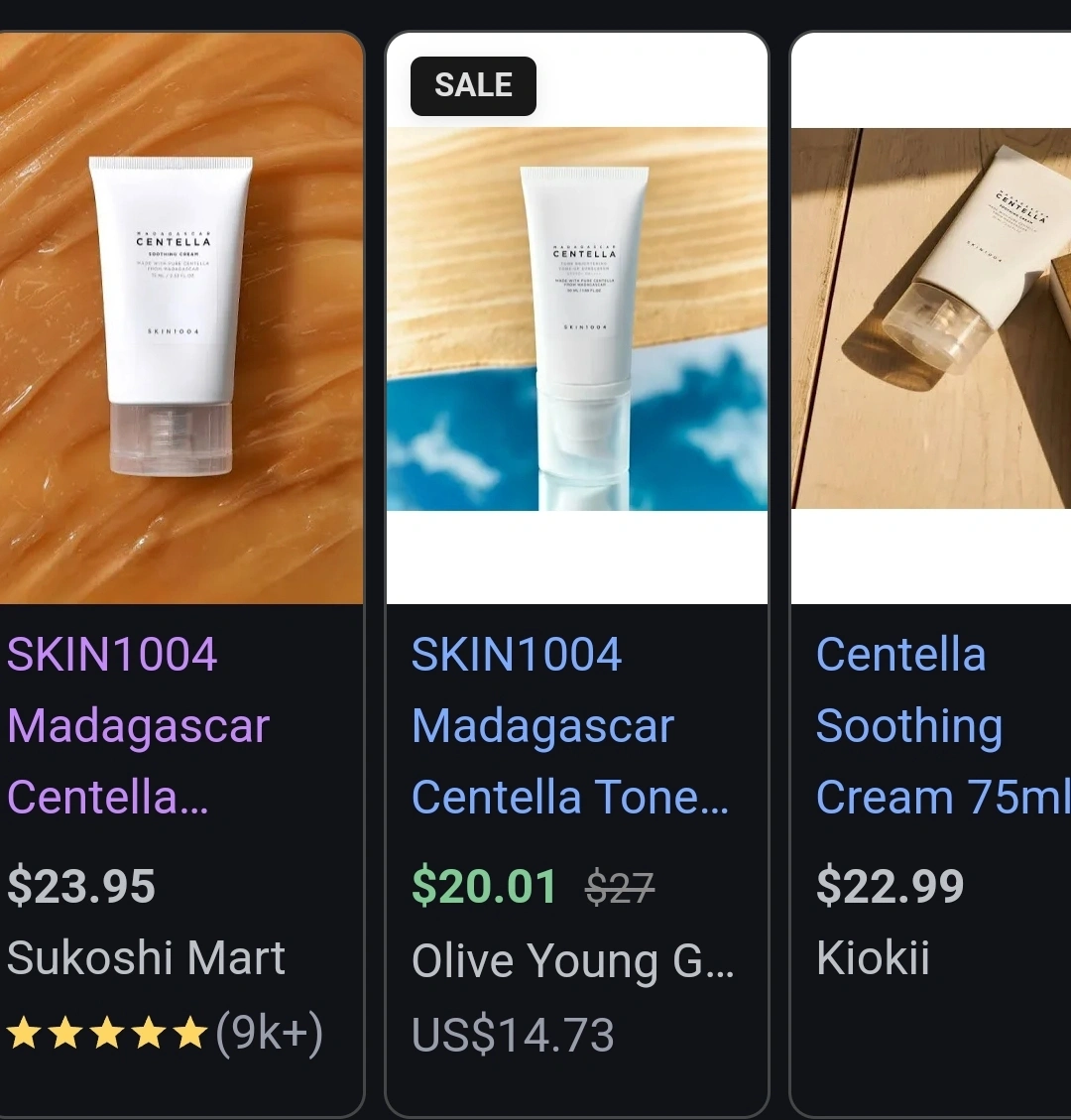Click the $23.95 price
Screen dimensions: 1071x1120
80,886
